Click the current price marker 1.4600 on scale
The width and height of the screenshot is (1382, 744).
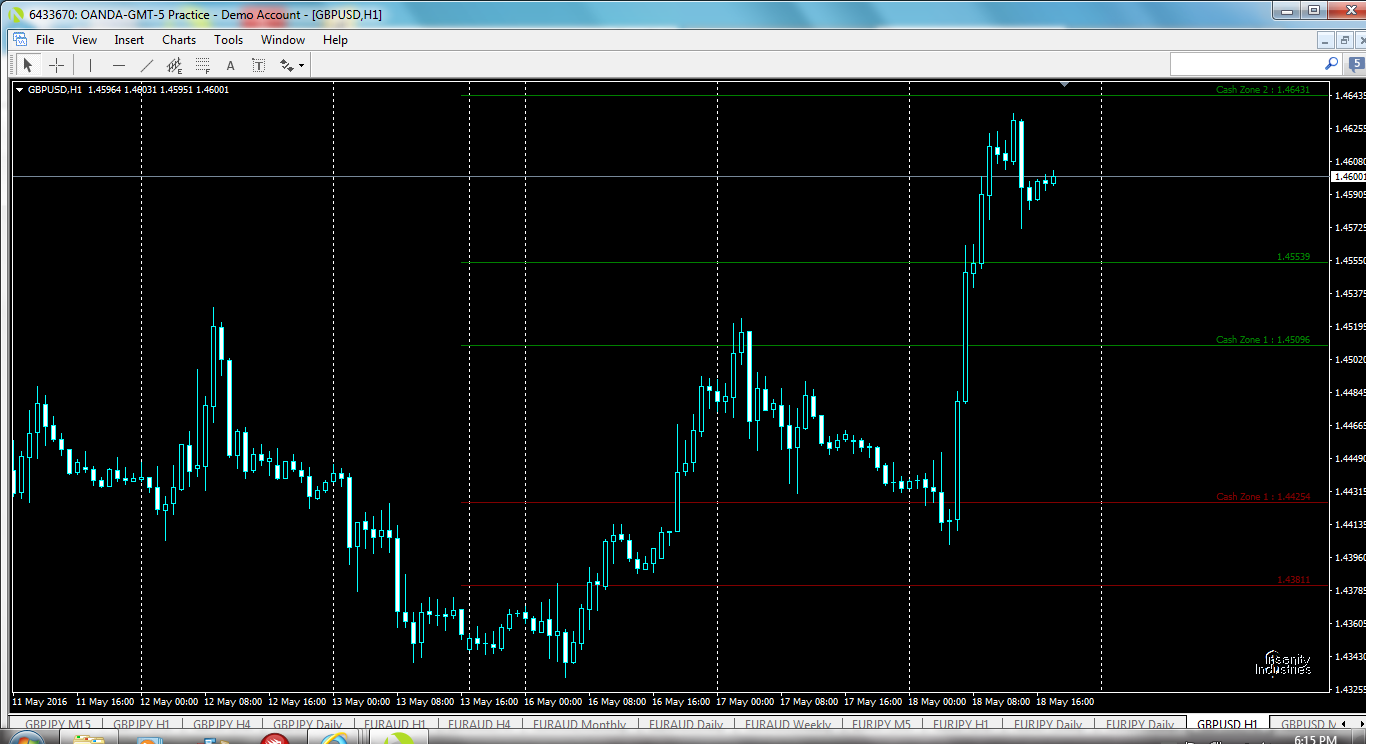point(1346,176)
